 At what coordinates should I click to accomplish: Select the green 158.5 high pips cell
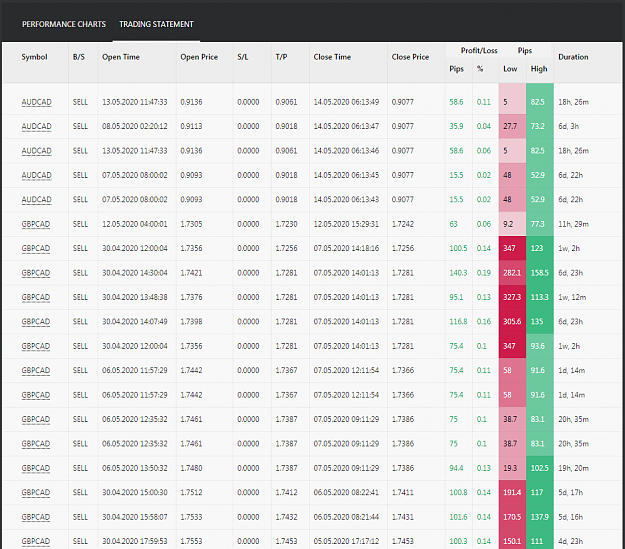click(540, 273)
